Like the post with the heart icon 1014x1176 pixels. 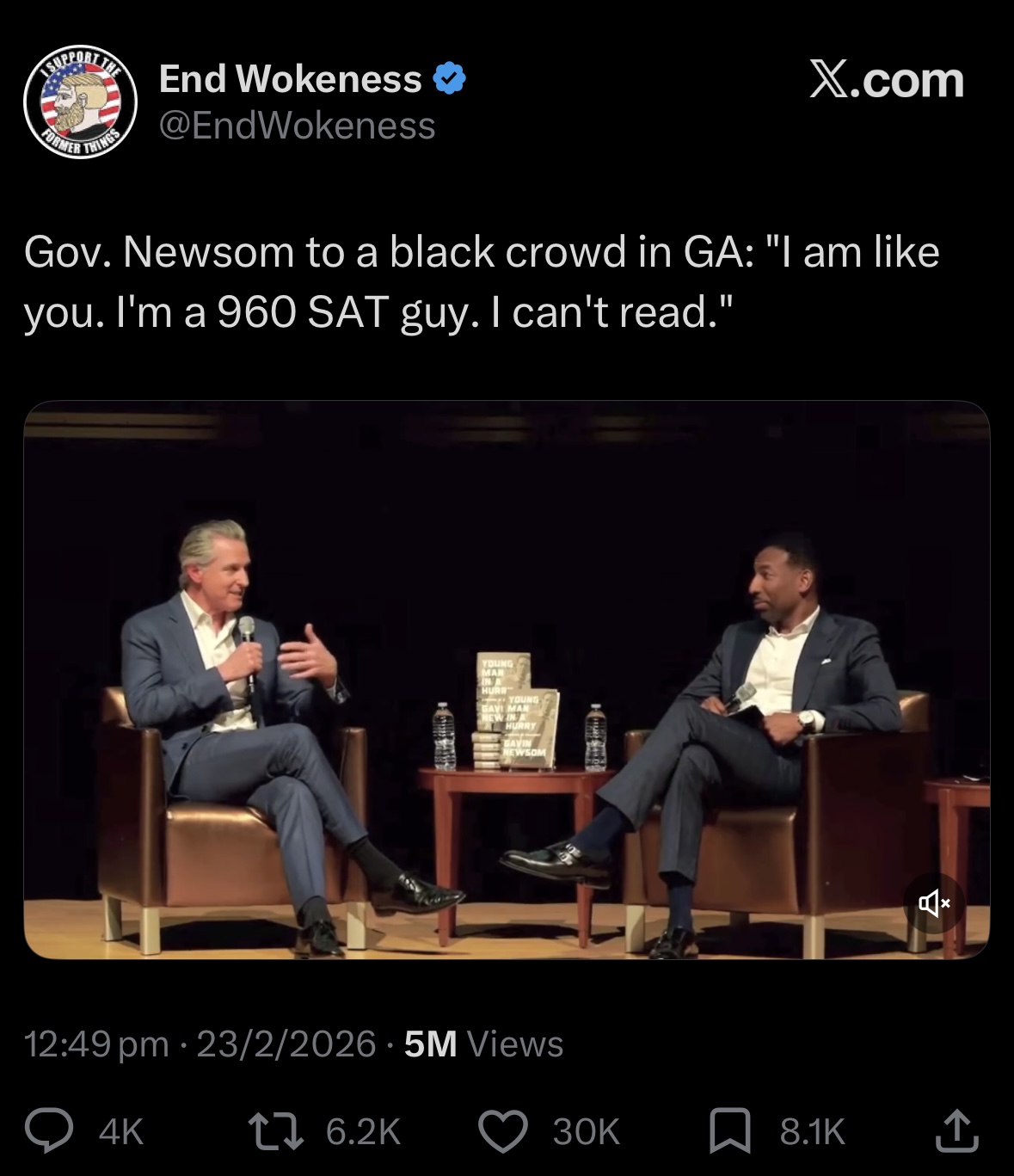(x=502, y=1131)
